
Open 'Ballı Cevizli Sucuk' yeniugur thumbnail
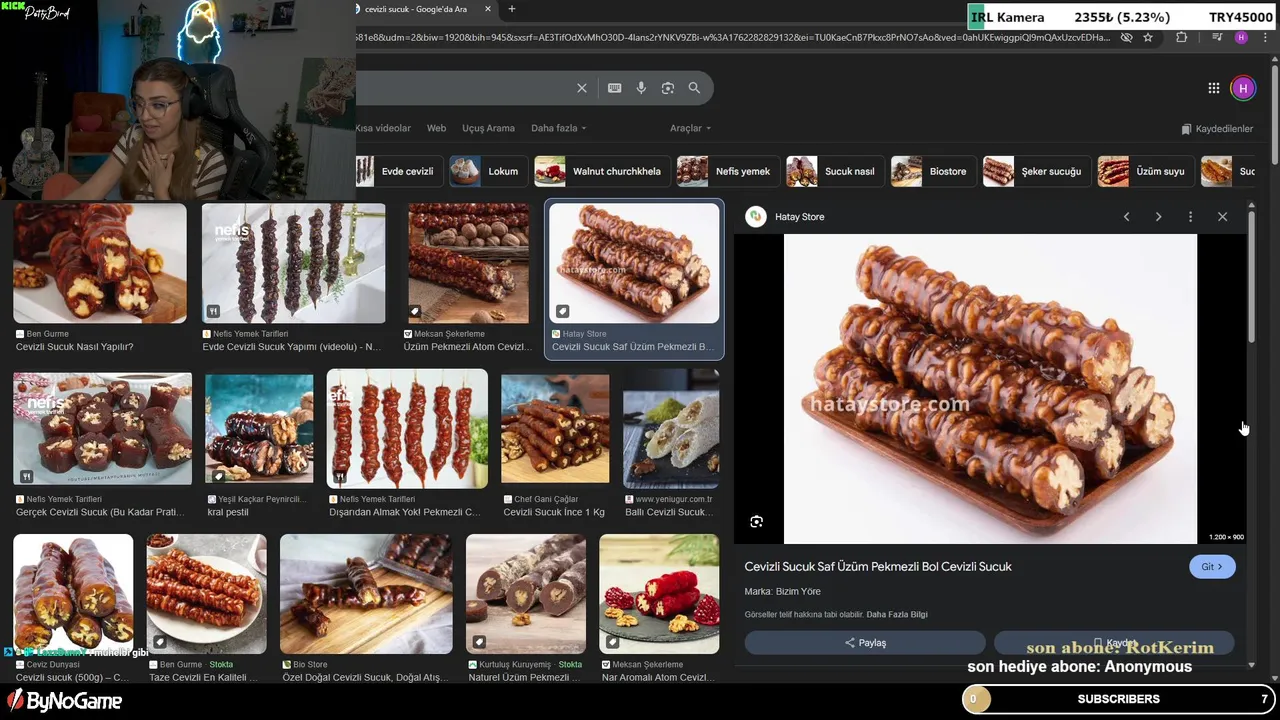click(671, 428)
